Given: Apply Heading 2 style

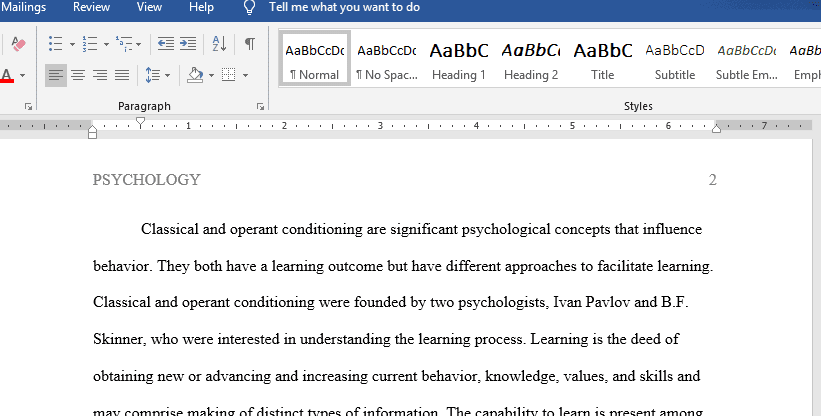Looking at the screenshot, I should 531,59.
